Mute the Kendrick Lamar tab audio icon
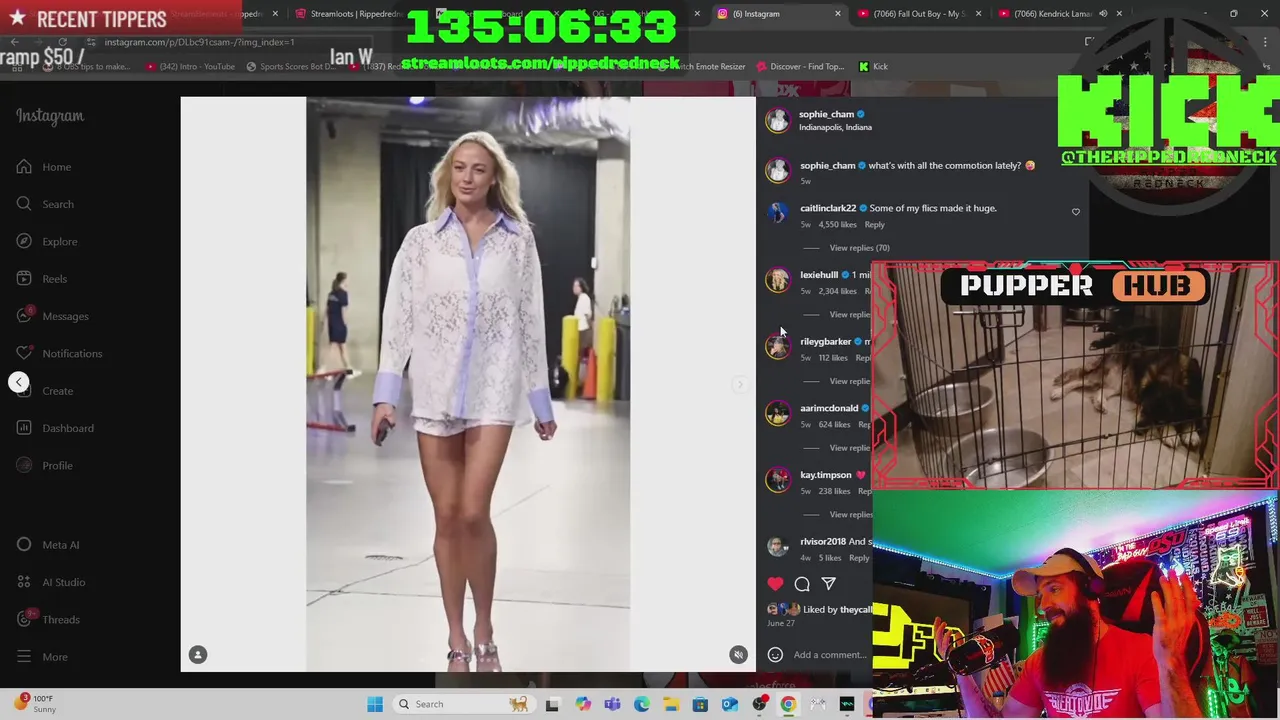The image size is (1280, 720). click(1104, 14)
